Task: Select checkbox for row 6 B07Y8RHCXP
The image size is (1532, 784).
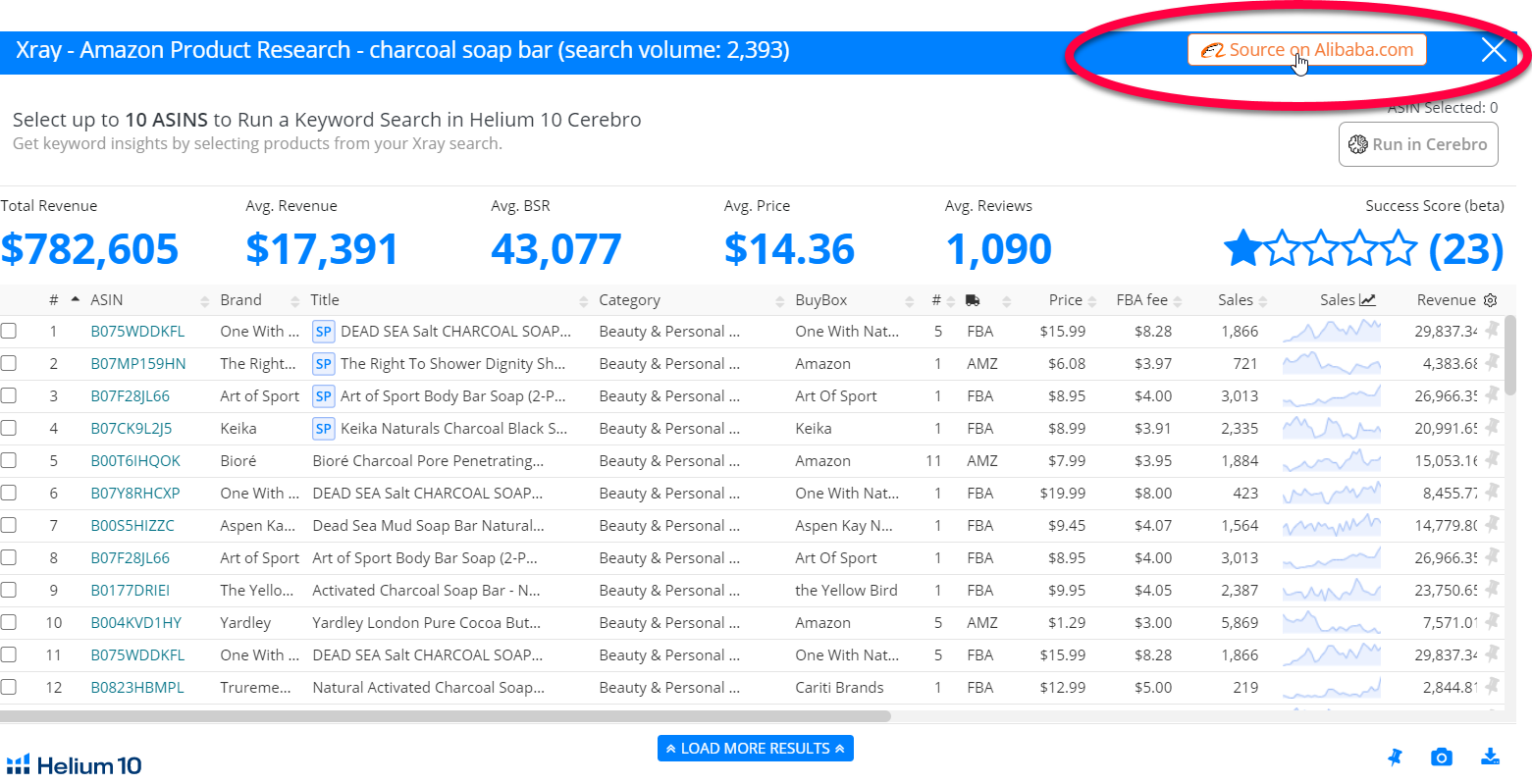Action: 9,494
